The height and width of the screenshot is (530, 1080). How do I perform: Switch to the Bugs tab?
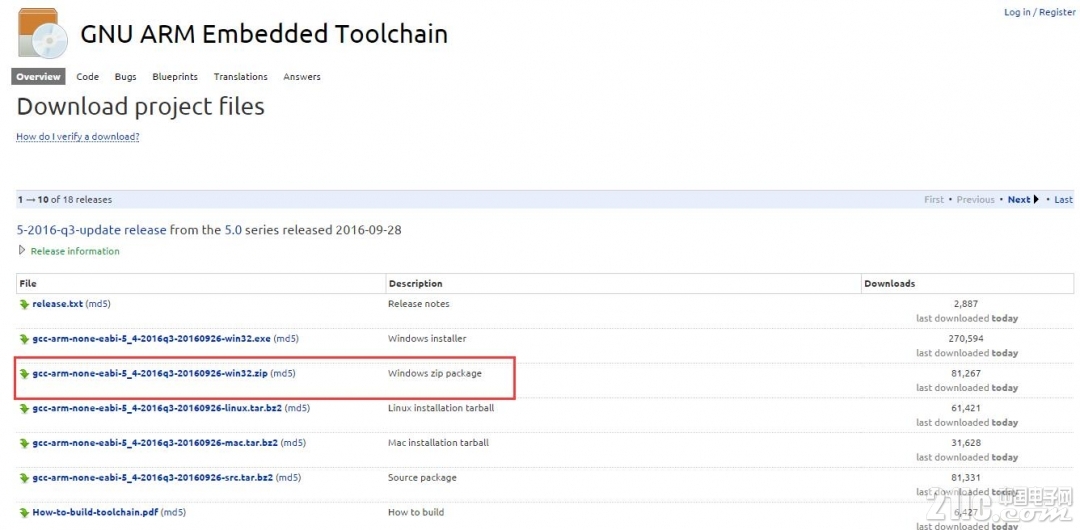[125, 77]
